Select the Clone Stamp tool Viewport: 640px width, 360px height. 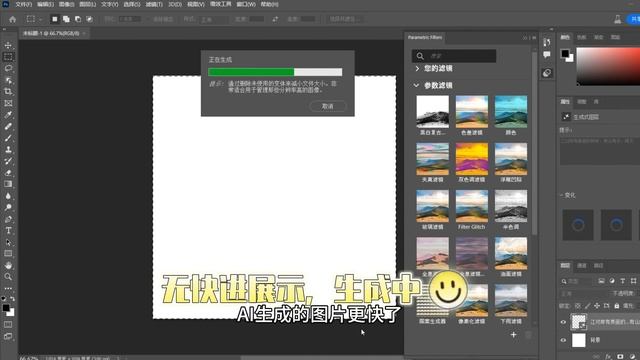8,149
